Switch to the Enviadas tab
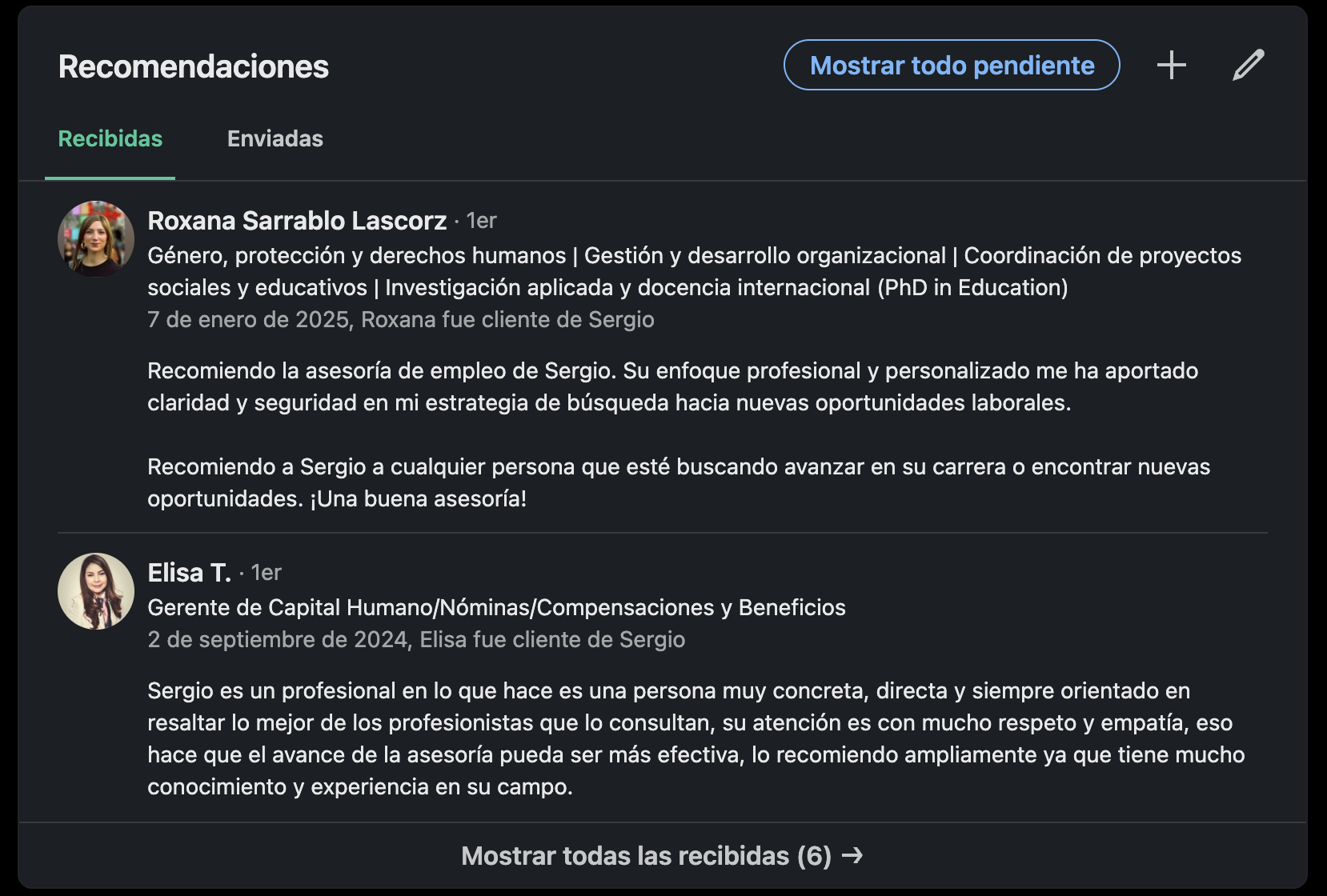 pos(275,139)
